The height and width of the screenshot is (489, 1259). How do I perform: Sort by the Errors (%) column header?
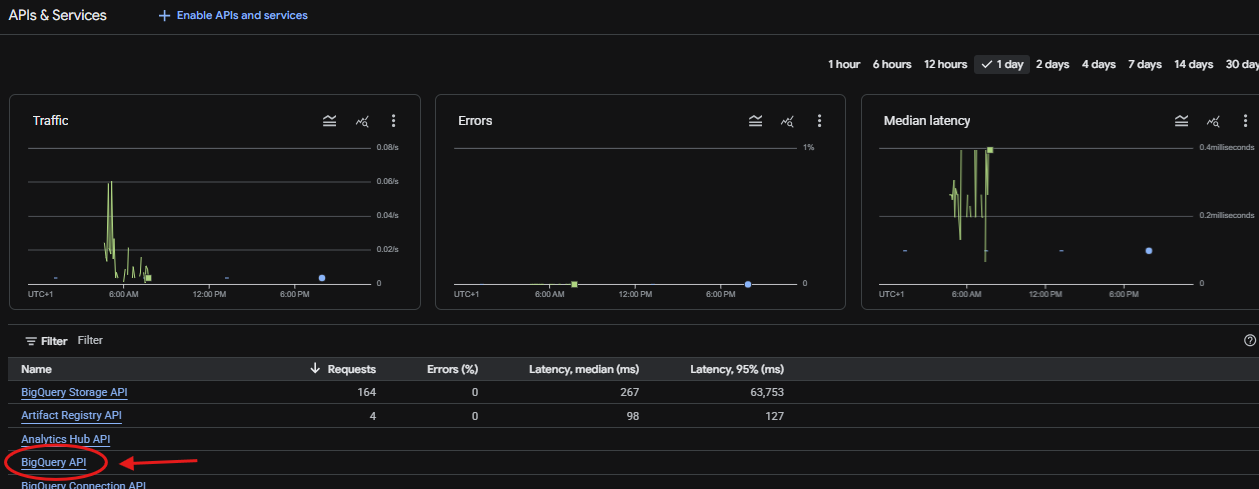pos(453,369)
